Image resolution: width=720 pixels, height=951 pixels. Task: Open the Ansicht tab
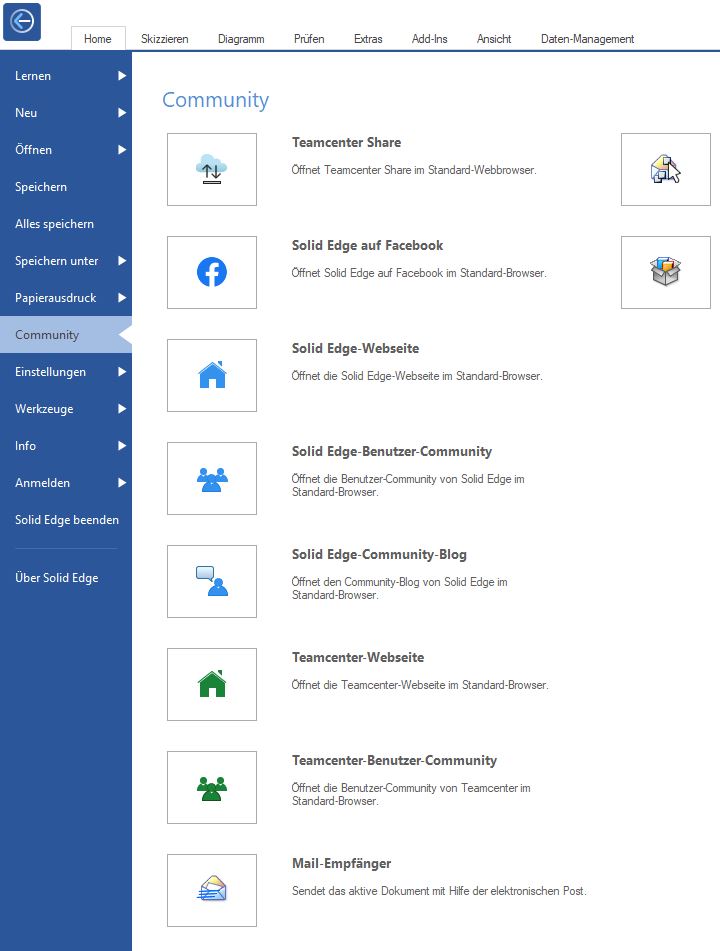point(494,39)
